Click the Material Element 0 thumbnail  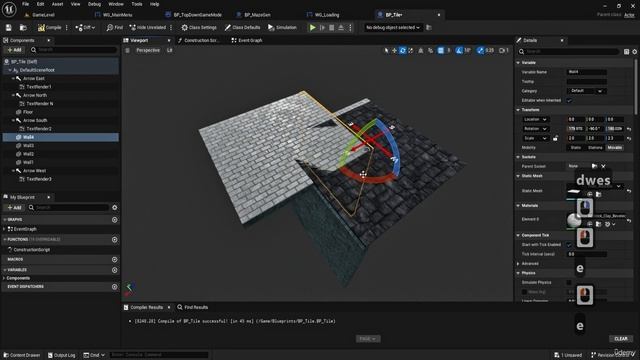tap(574, 220)
